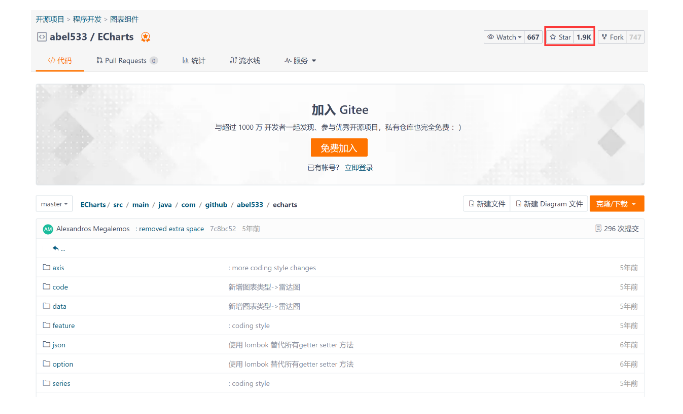Open 'more coding style changes' commit on axis row
This screenshot has height=414, width=683.
point(272,268)
